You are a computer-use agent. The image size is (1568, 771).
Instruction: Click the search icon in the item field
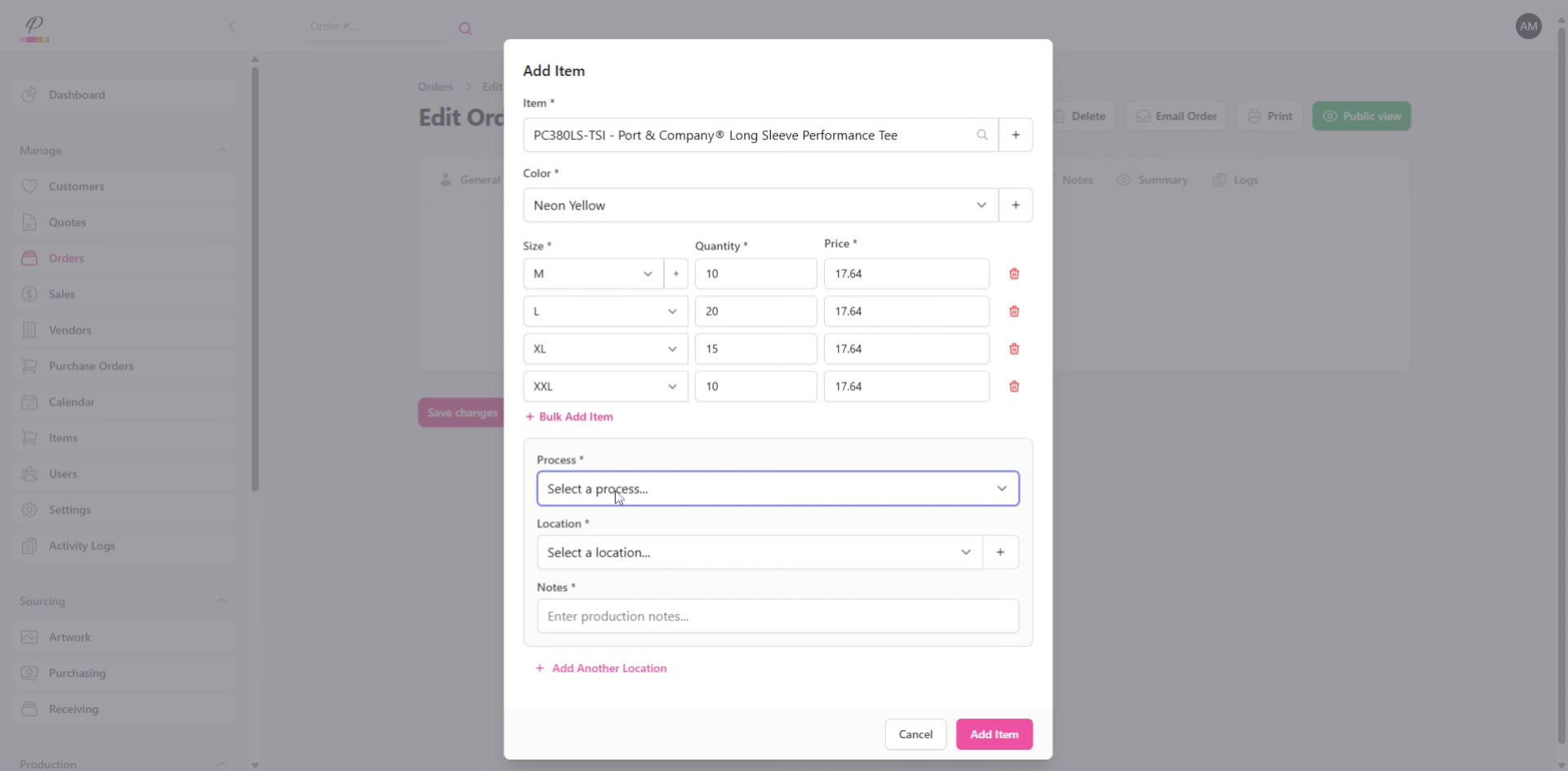point(982,135)
